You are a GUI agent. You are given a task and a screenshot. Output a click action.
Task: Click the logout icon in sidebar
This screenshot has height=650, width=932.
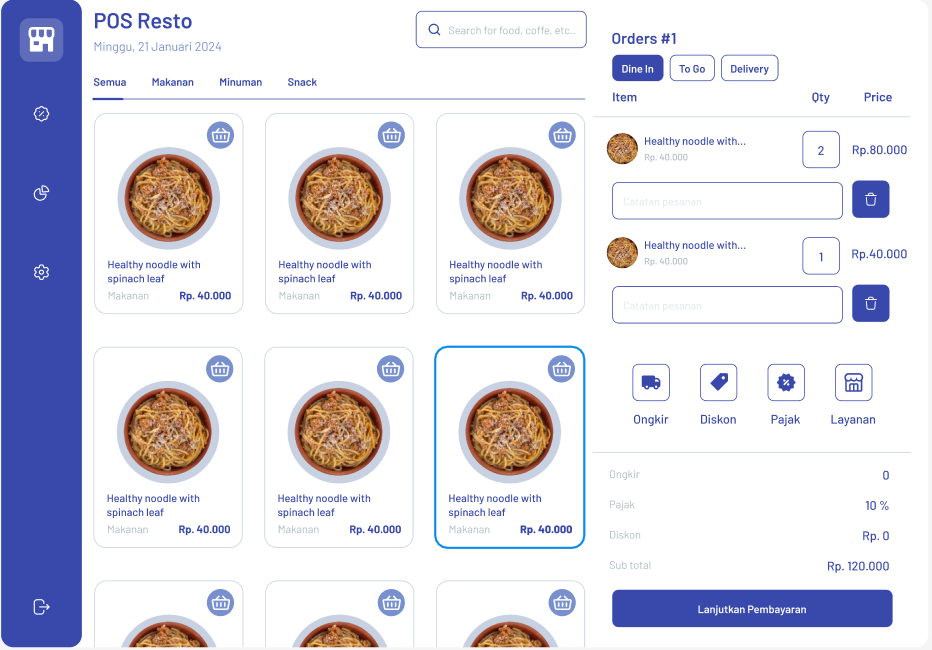(41, 607)
